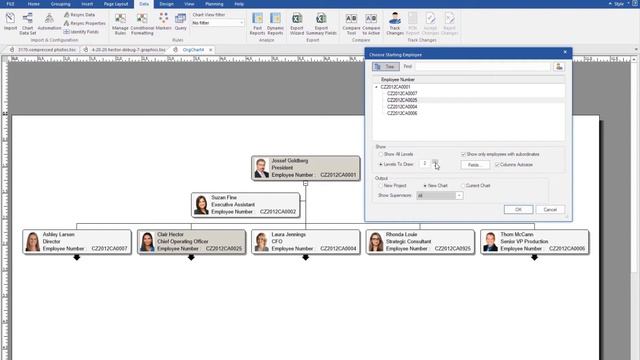The width and height of the screenshot is (640, 360).
Task: Open the File menu tab
Action: coord(10,4)
